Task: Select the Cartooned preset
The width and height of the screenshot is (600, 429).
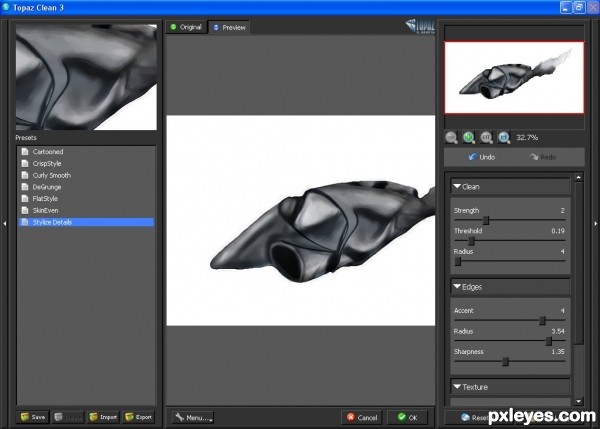Action: coord(86,152)
